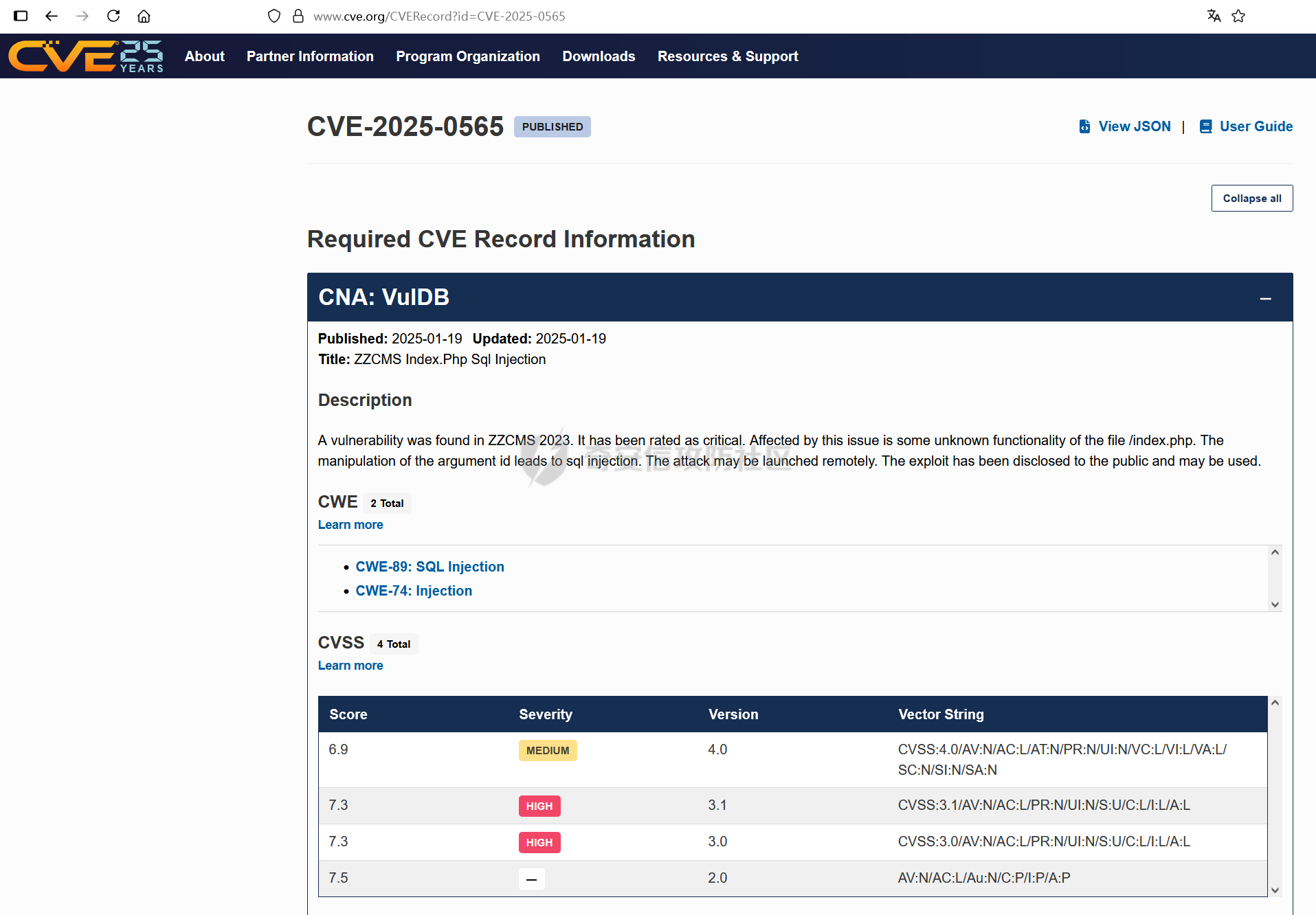Image resolution: width=1316 pixels, height=915 pixels.
Task: Open the User Guide link
Action: pyautogui.click(x=1256, y=126)
